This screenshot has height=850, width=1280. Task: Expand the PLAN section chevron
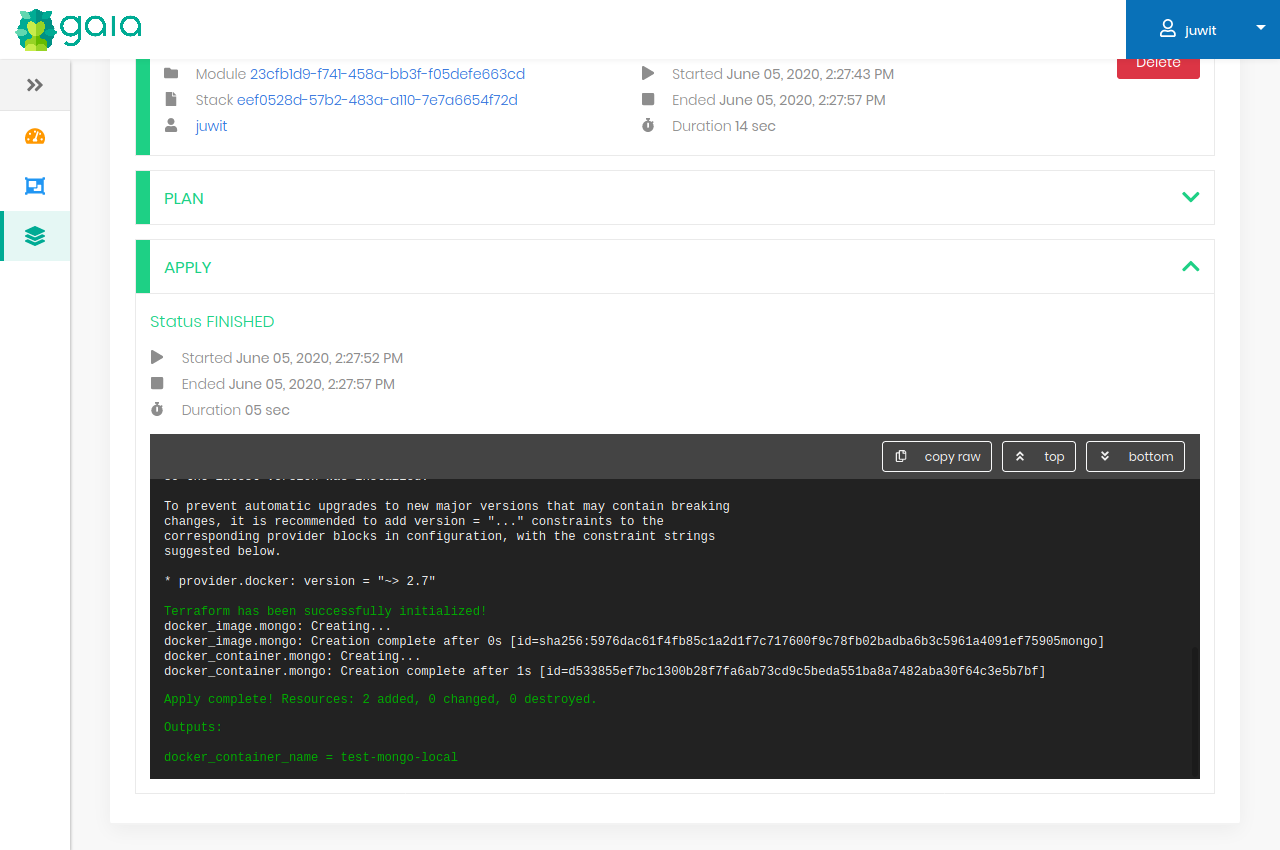(1190, 197)
